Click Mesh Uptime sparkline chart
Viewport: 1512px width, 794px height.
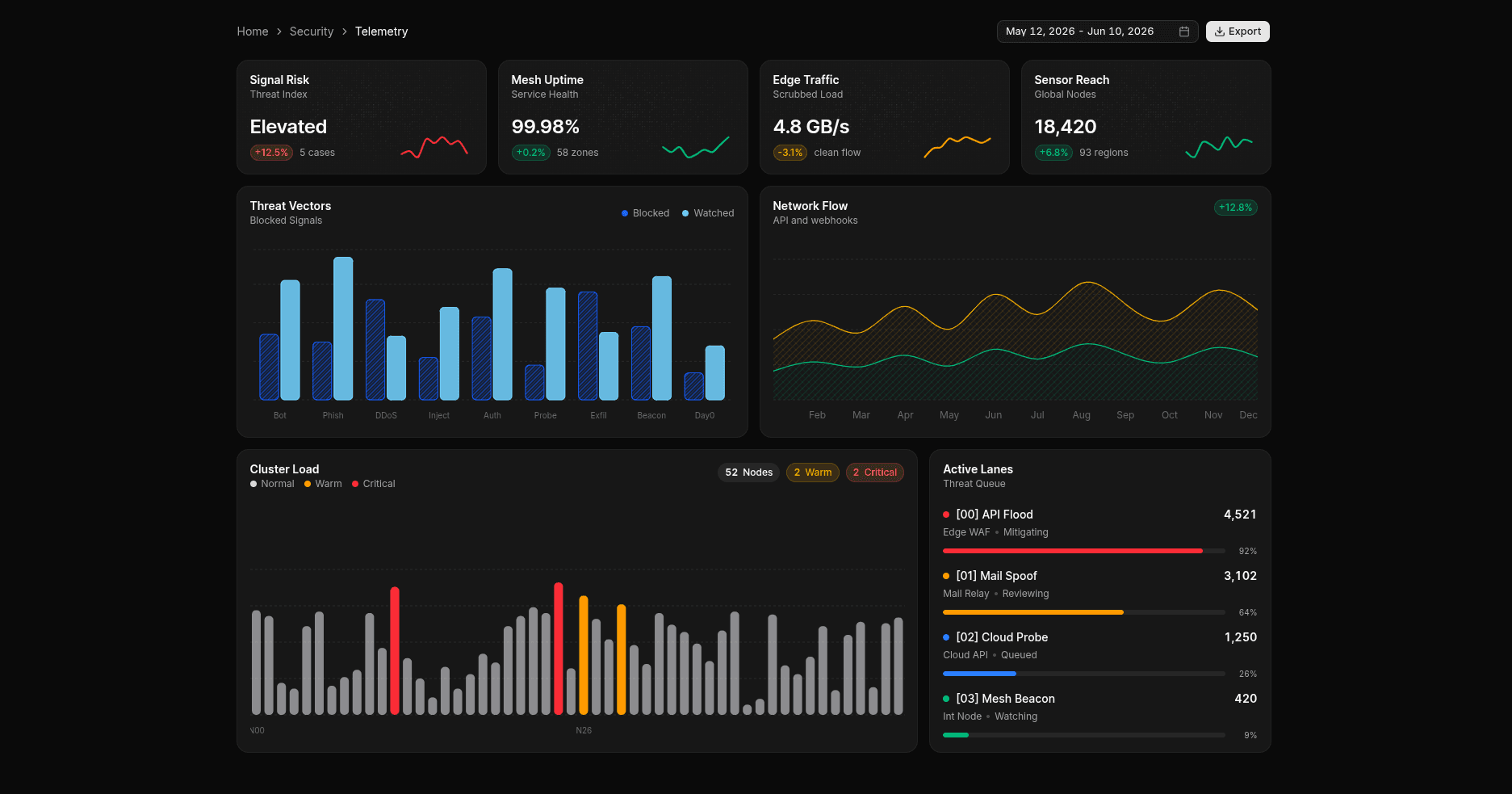pyautogui.click(x=696, y=147)
